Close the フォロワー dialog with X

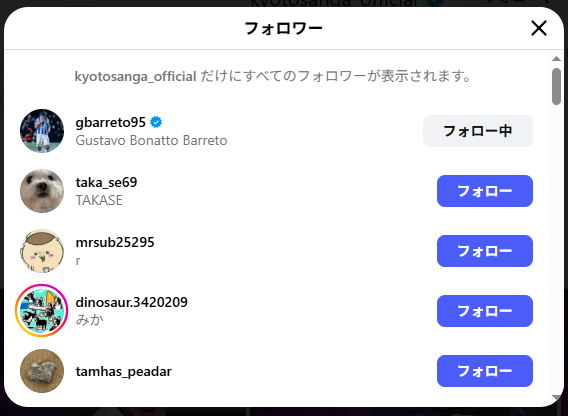click(x=539, y=28)
